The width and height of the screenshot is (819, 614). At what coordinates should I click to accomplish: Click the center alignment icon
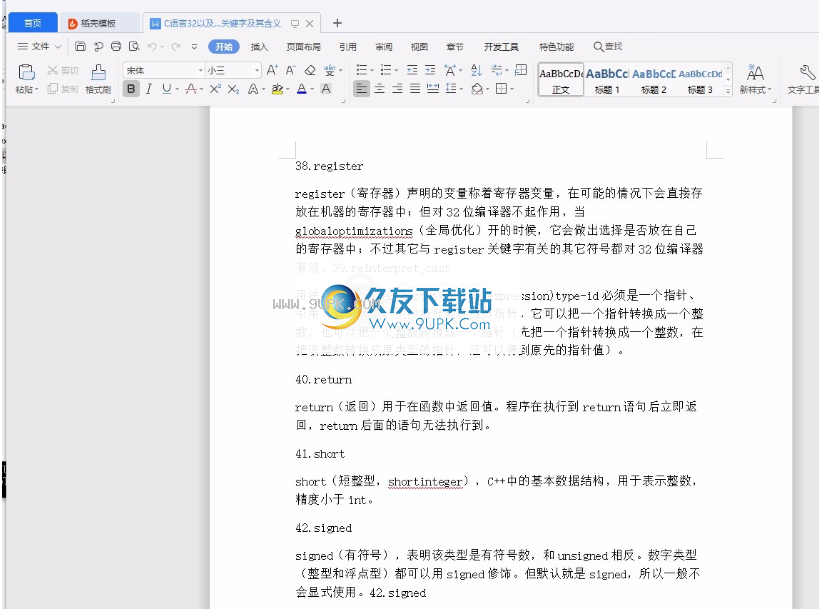(380, 89)
